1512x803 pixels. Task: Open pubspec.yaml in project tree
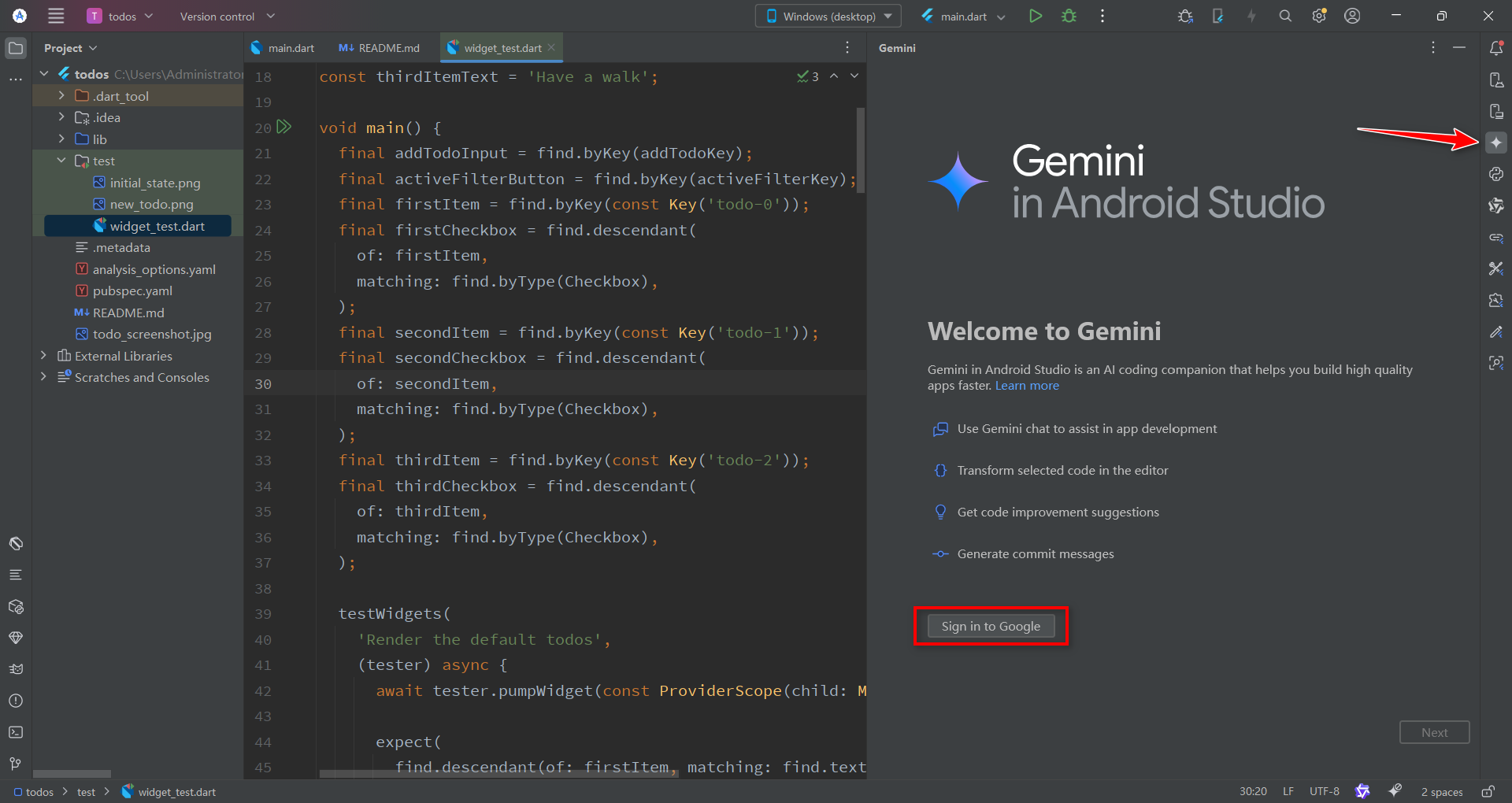coord(132,290)
